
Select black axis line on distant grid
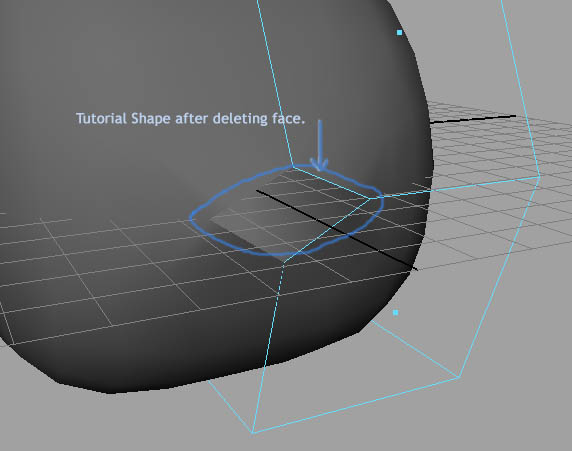(473, 119)
